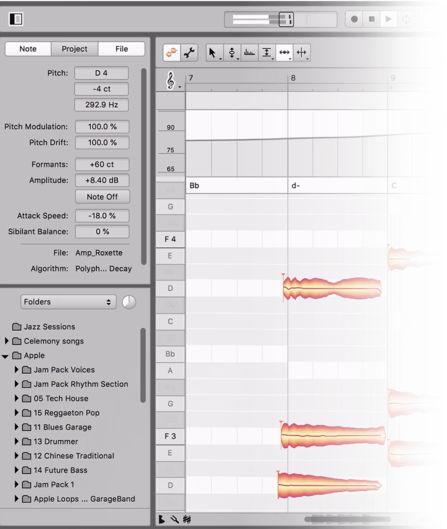Open the note assignment wrench tool
447x529 pixels.
click(x=189, y=53)
